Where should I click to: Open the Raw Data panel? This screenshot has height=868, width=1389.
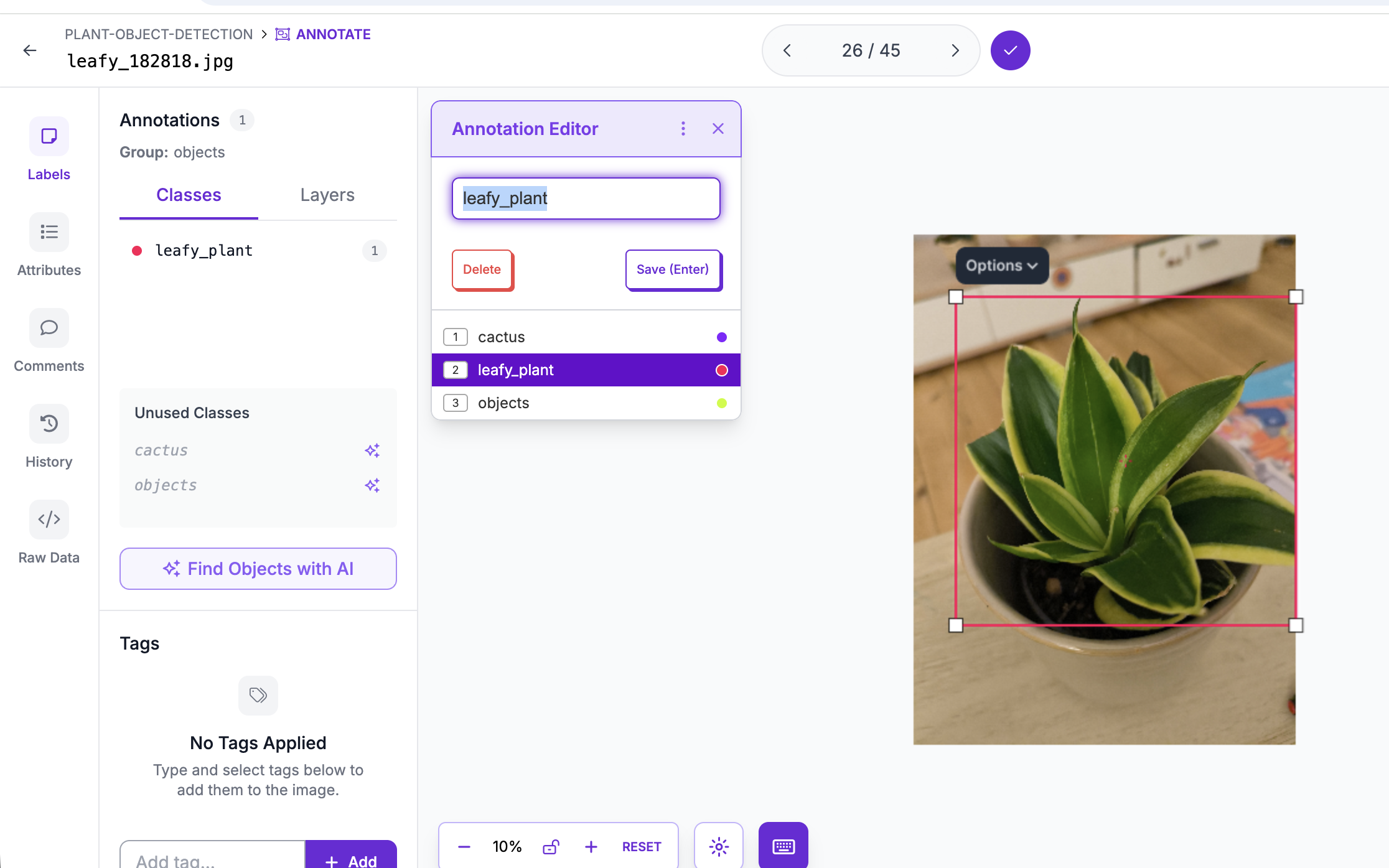coord(49,520)
